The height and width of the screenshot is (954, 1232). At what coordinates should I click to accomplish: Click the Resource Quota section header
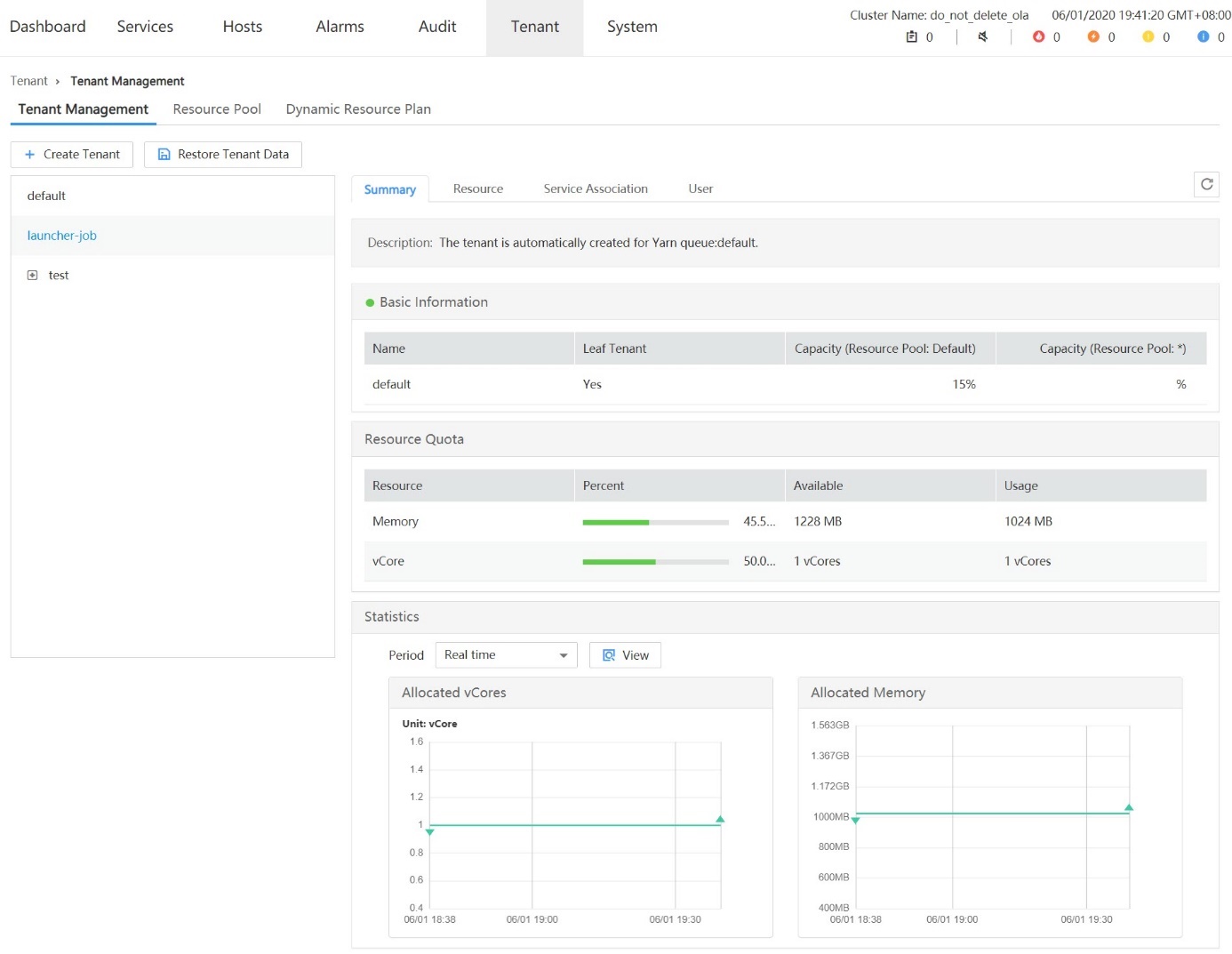785,439
